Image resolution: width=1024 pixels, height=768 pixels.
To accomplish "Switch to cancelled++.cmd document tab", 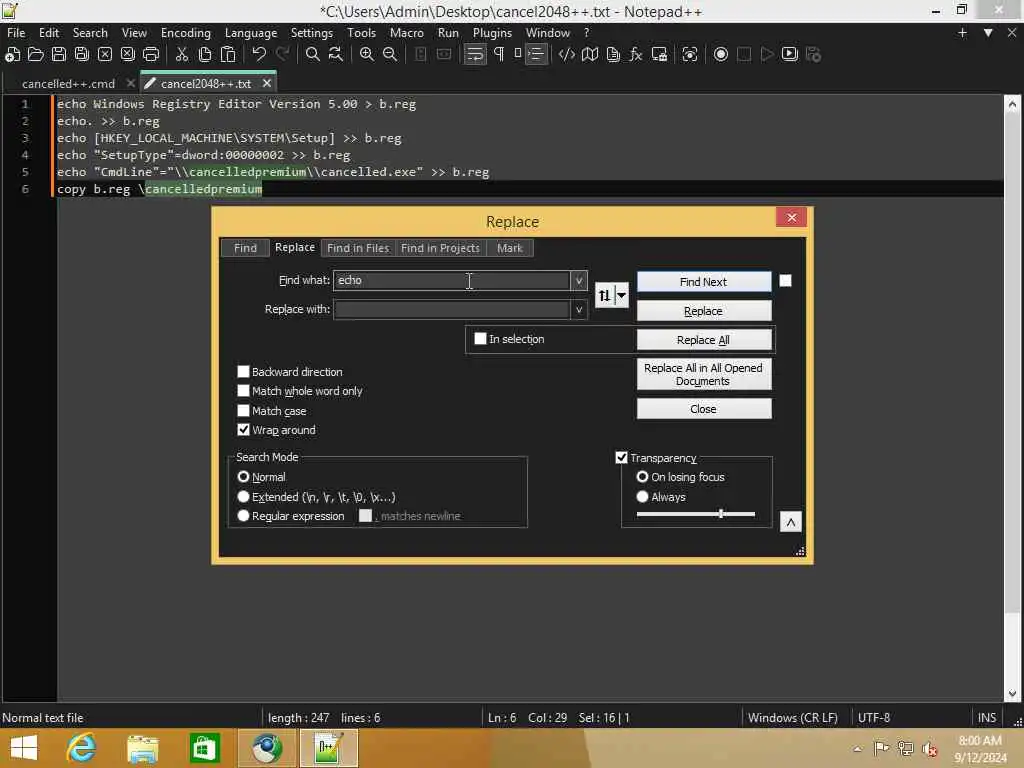I will click(69, 84).
